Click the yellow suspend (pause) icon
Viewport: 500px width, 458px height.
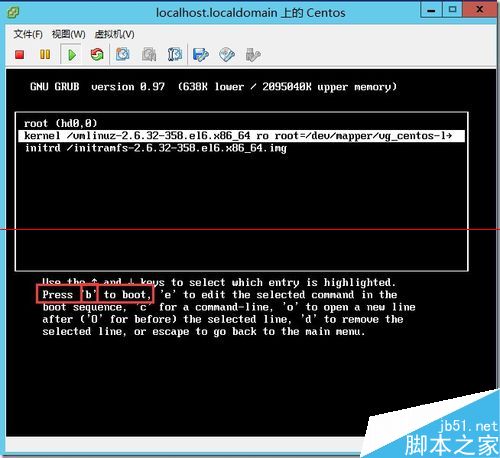coord(45,54)
